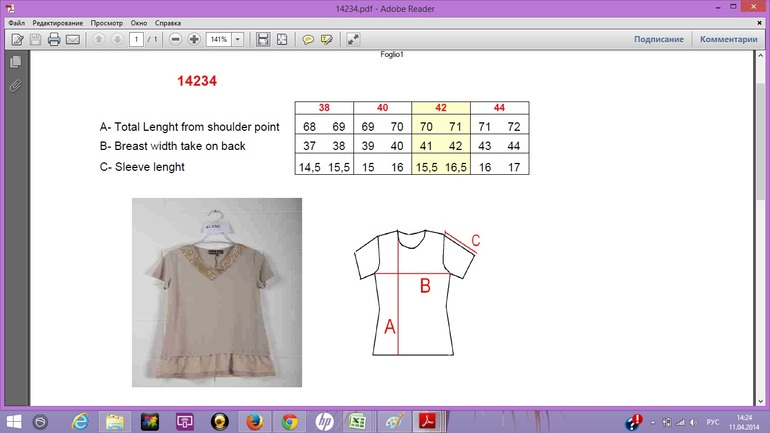The height and width of the screenshot is (433, 770).
Task: Click the volume speaker tray icon
Action: tap(693, 422)
